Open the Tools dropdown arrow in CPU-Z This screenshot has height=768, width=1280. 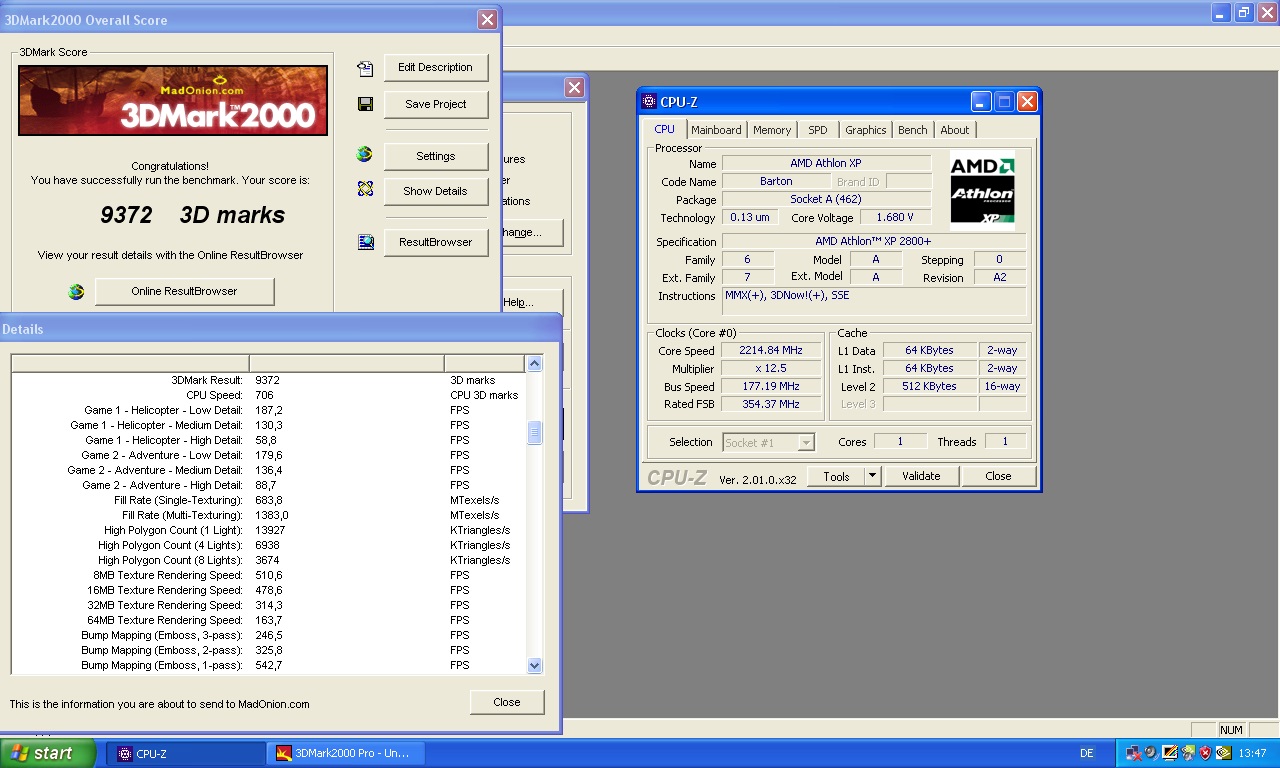[x=873, y=476]
